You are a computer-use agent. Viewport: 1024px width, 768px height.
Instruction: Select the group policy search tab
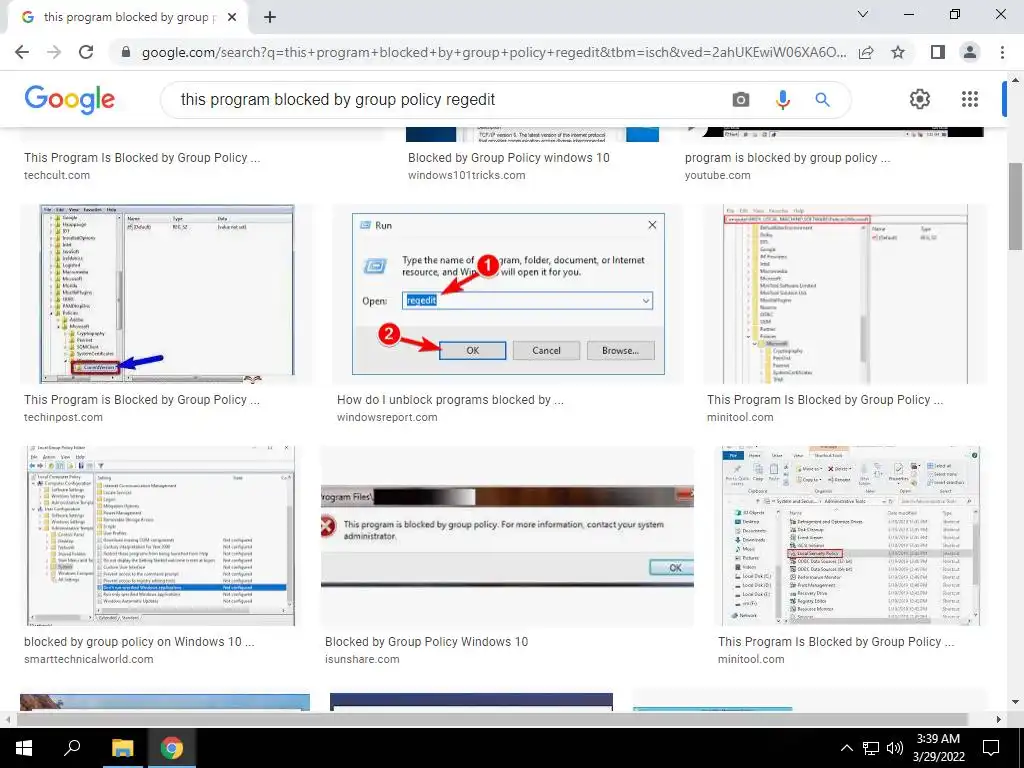(127, 17)
